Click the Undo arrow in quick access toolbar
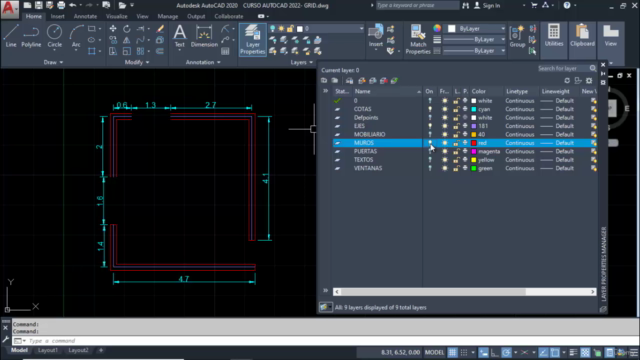 (73, 5)
